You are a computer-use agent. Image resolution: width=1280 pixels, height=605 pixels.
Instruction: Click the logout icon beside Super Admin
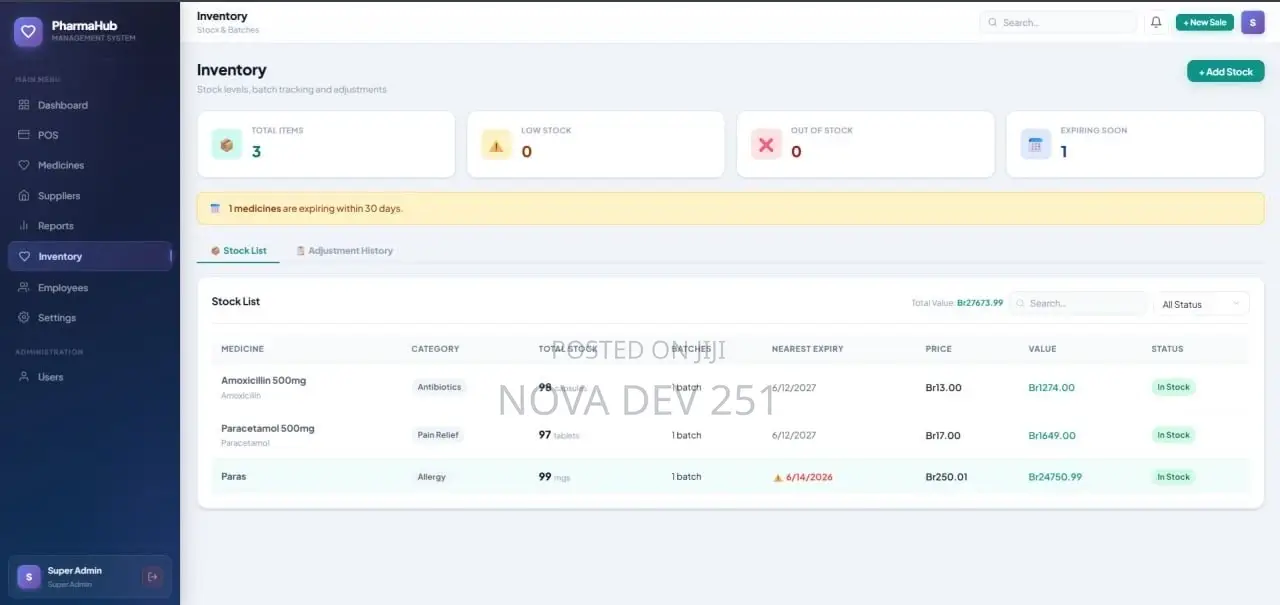(152, 576)
